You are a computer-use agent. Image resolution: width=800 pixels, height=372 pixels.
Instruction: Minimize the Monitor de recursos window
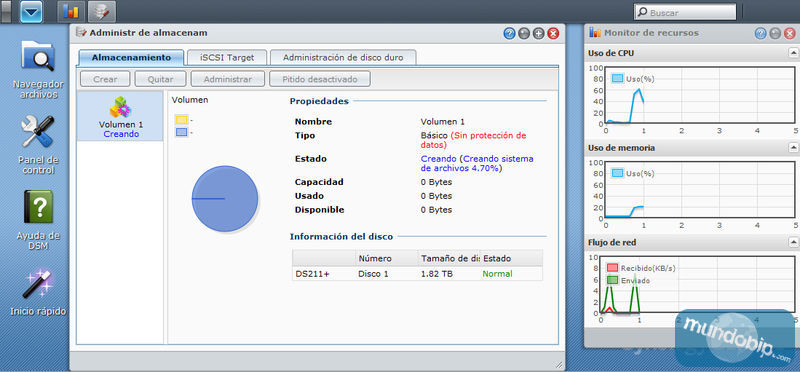(775, 34)
